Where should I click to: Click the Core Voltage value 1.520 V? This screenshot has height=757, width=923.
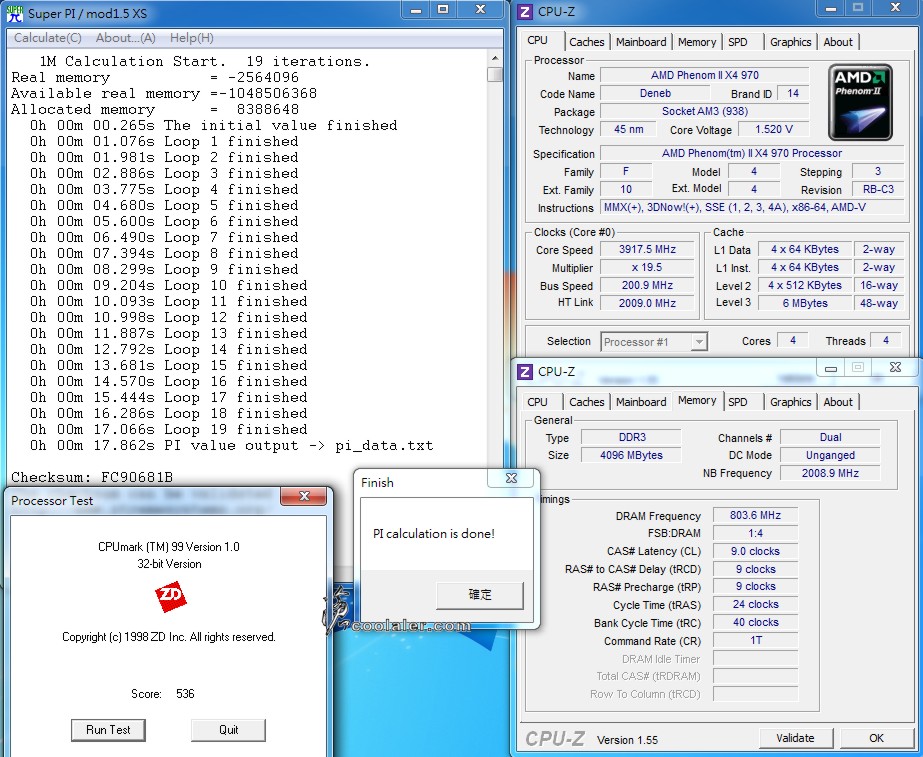(x=773, y=130)
